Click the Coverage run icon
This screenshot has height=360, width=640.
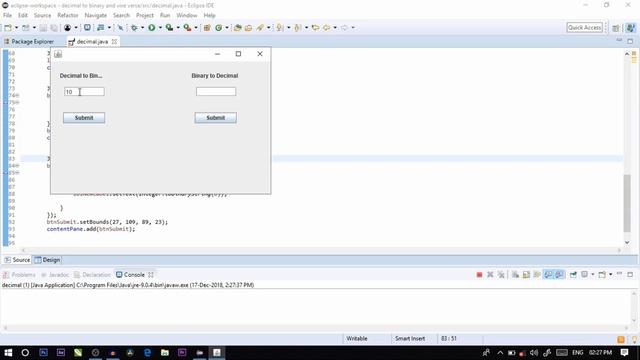pyautogui.click(x=169, y=28)
